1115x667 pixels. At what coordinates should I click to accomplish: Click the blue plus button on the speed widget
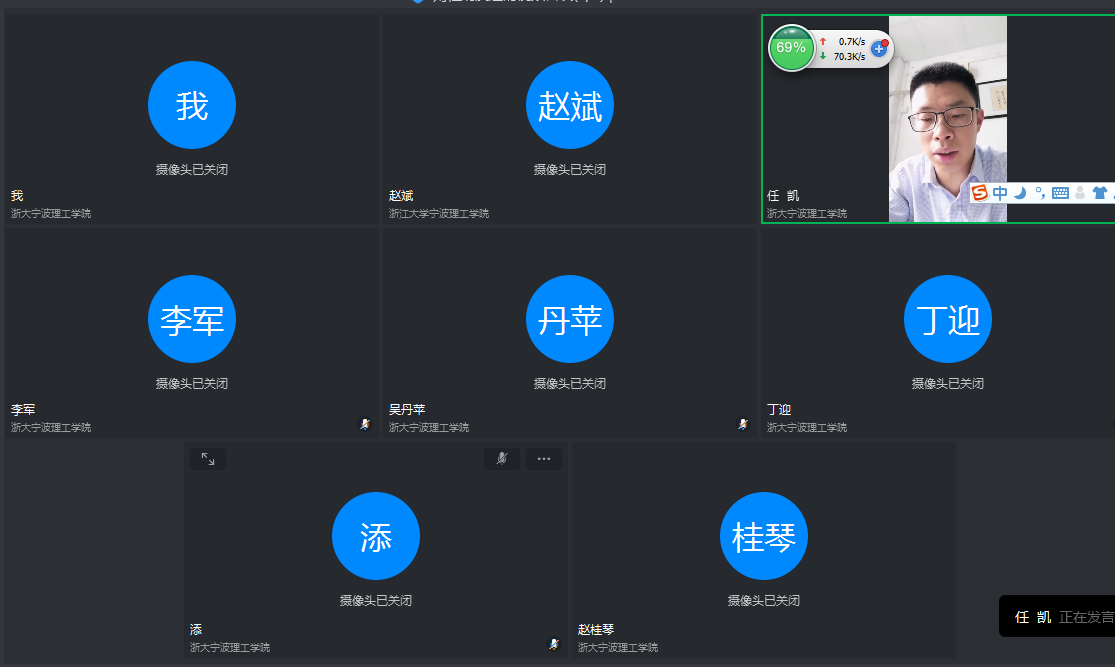(880, 48)
